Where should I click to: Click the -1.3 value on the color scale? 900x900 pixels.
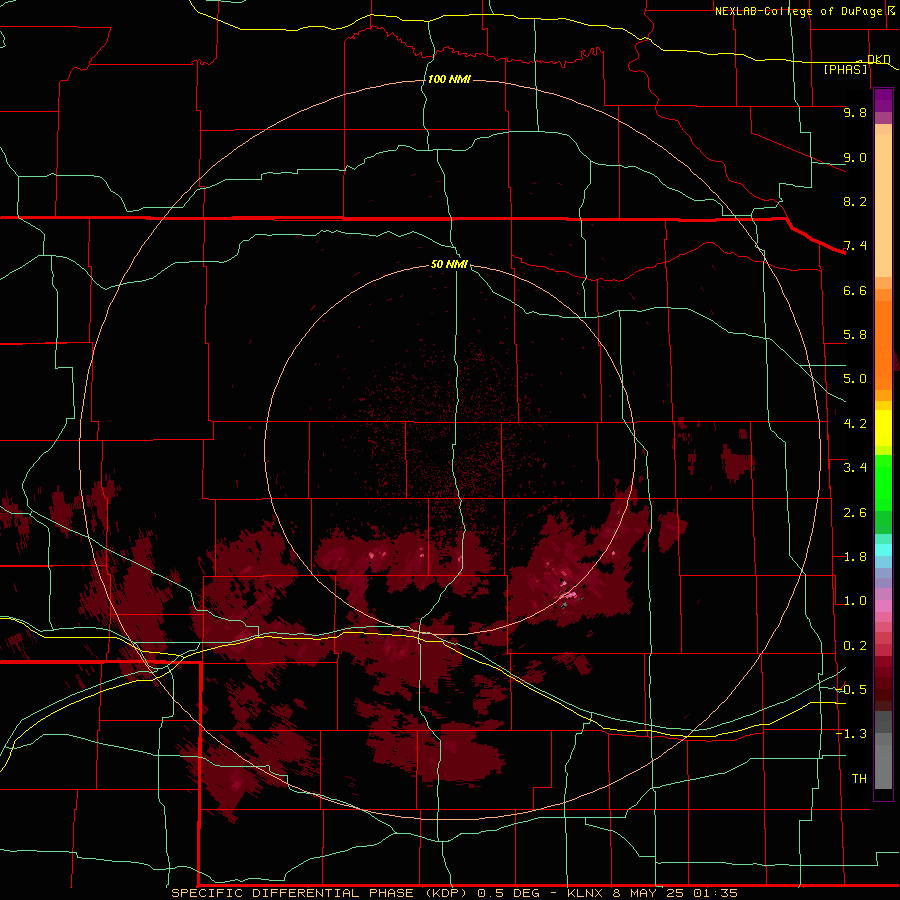tap(851, 734)
